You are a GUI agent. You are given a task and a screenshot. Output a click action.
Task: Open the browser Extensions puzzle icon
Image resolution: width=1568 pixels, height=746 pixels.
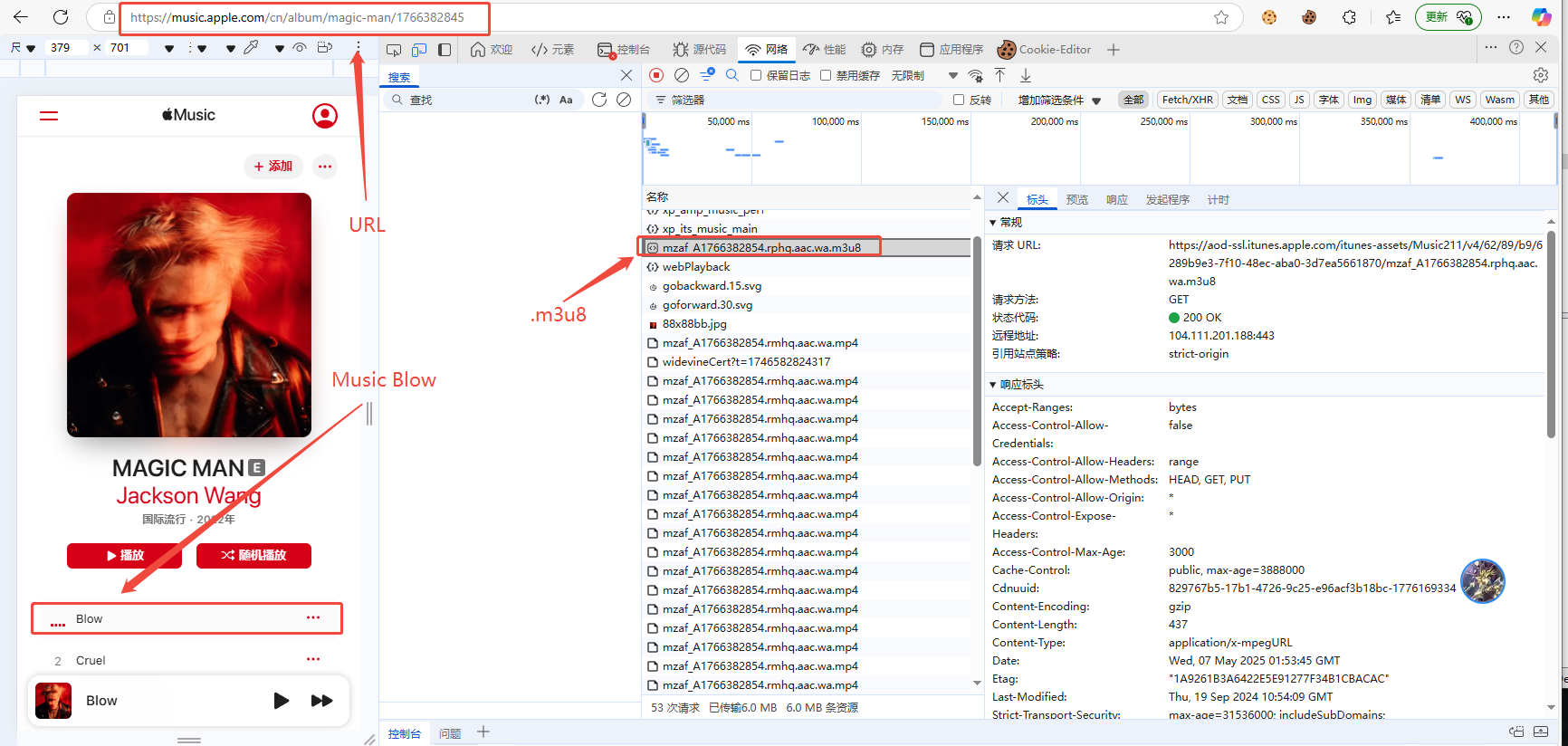pyautogui.click(x=1349, y=17)
